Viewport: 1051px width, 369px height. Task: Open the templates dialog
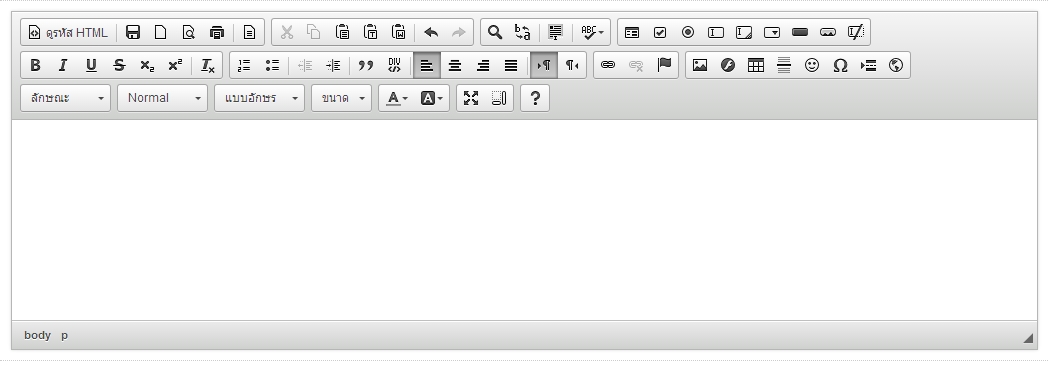click(249, 32)
